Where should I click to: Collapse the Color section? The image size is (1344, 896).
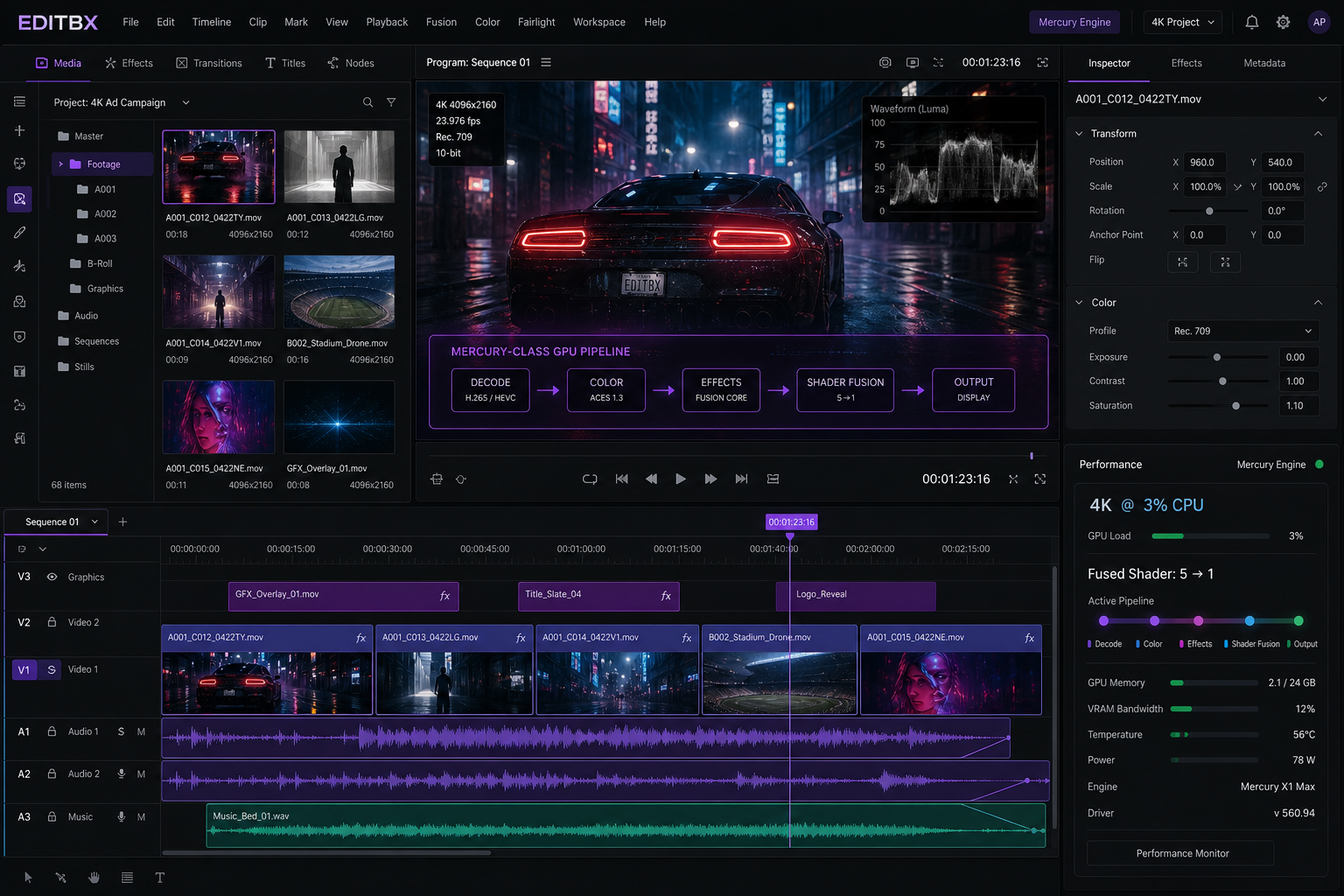[x=1318, y=302]
